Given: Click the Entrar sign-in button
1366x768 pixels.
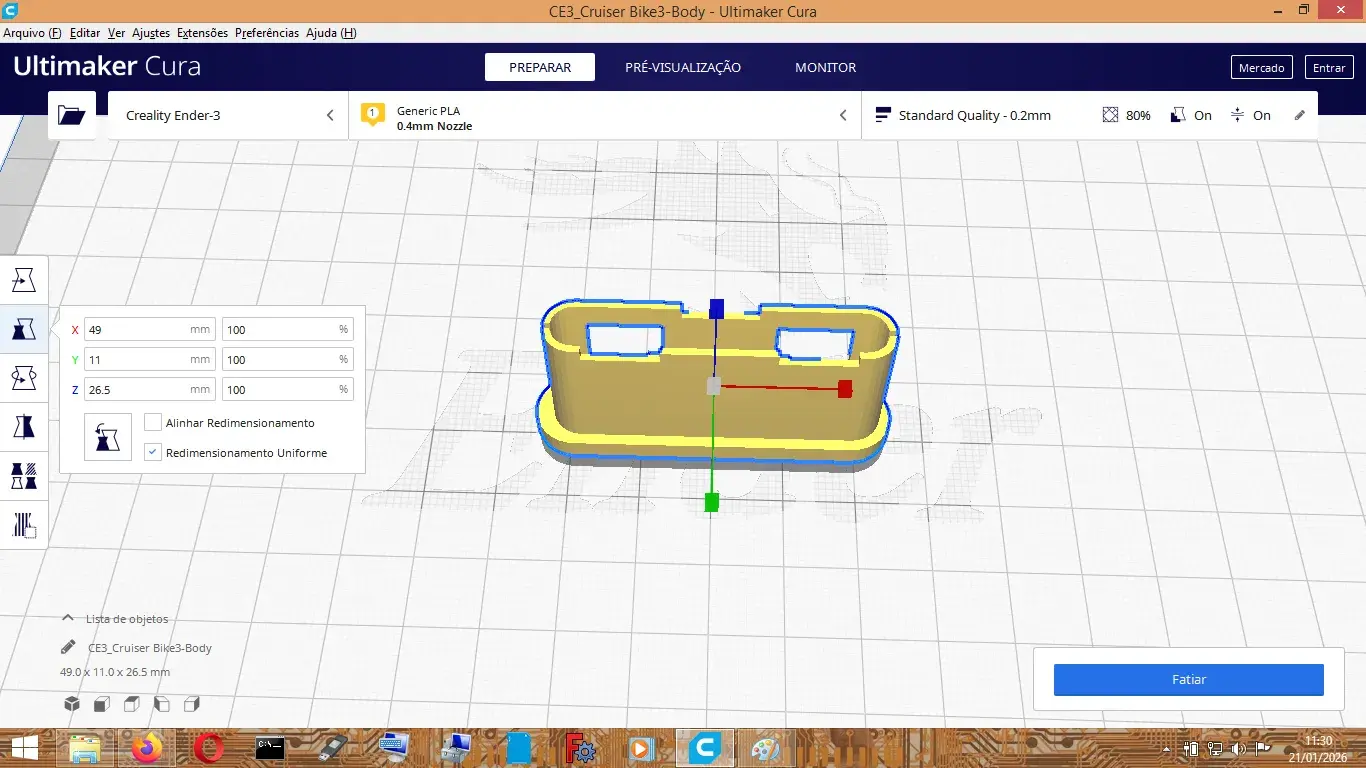Looking at the screenshot, I should tap(1329, 67).
